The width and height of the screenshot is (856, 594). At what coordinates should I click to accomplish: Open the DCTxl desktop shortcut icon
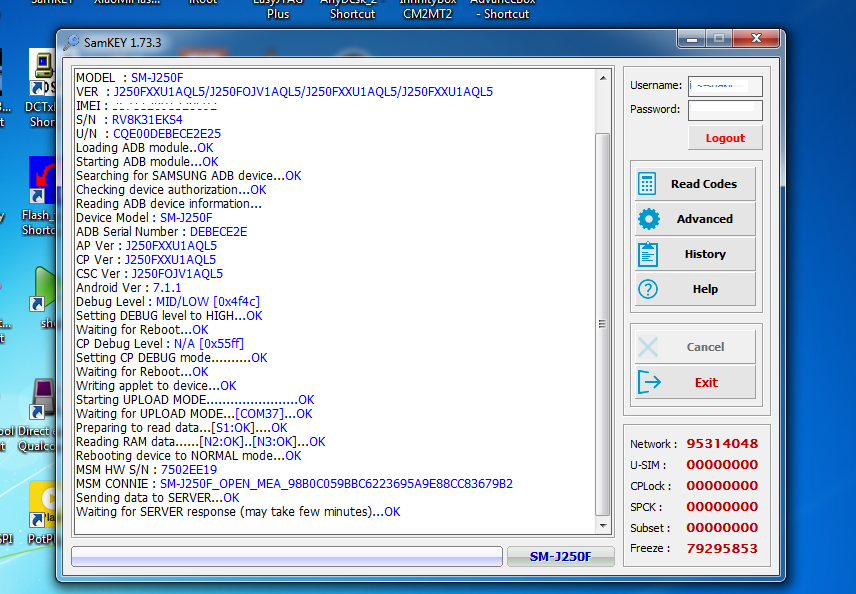(x=41, y=73)
